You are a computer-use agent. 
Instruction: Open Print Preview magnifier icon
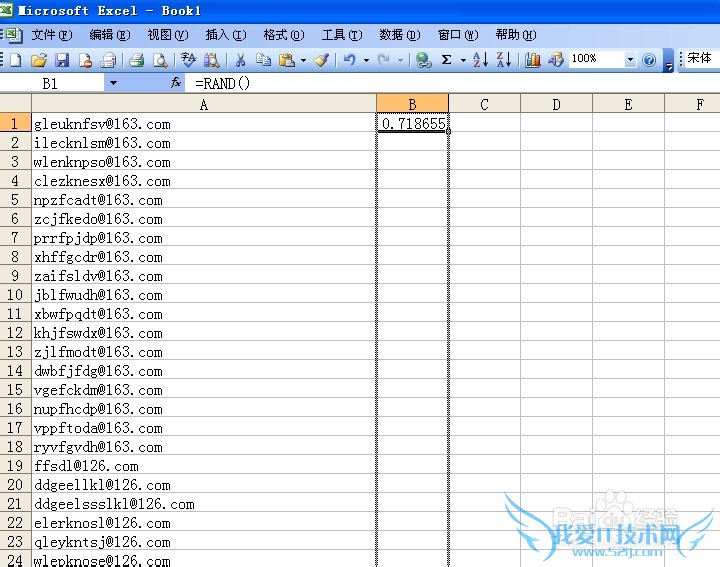pos(160,60)
